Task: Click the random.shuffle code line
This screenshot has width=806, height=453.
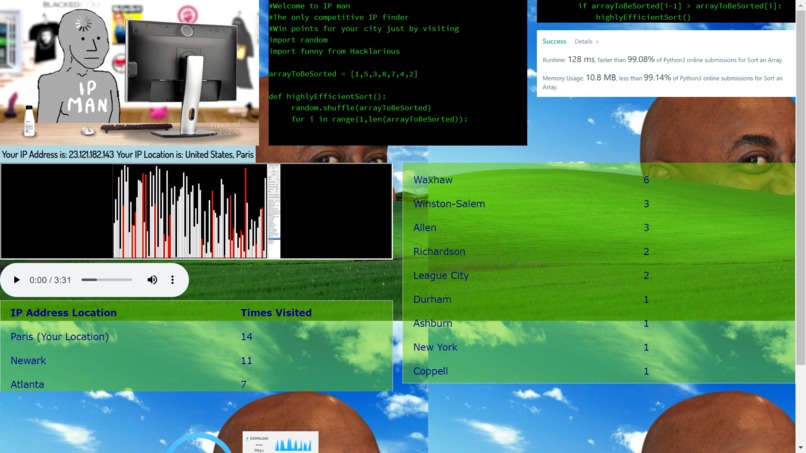Action: tap(361, 108)
